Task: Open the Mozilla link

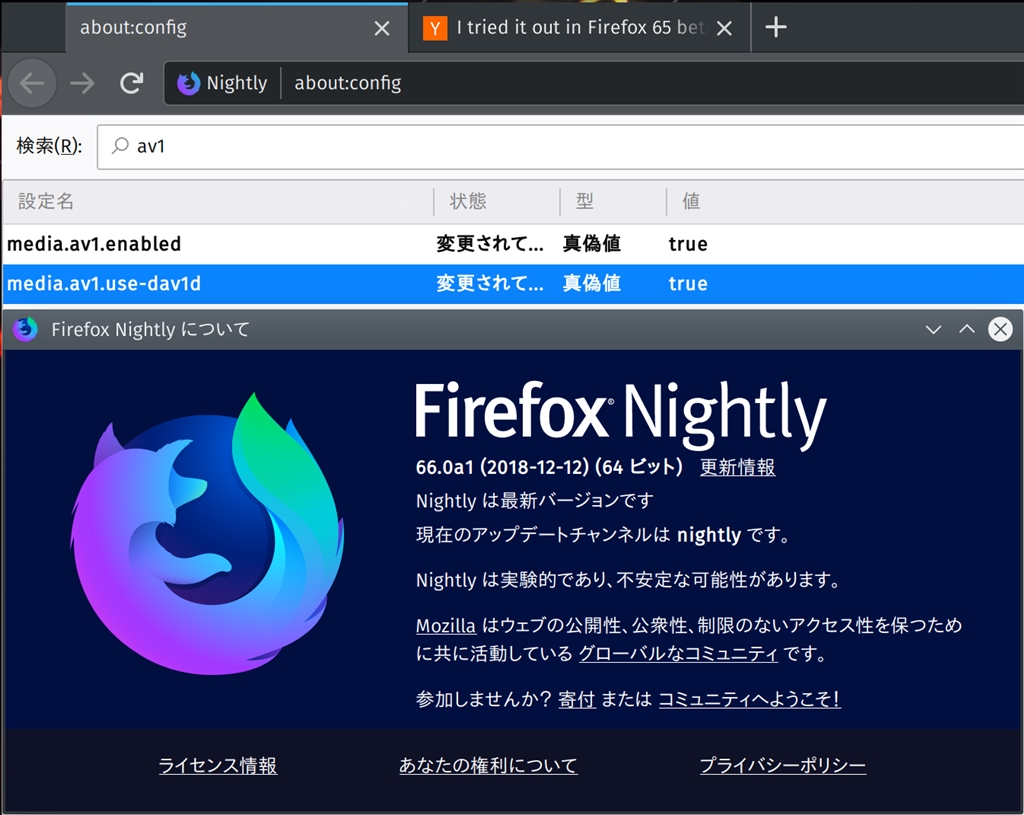Action: 445,626
